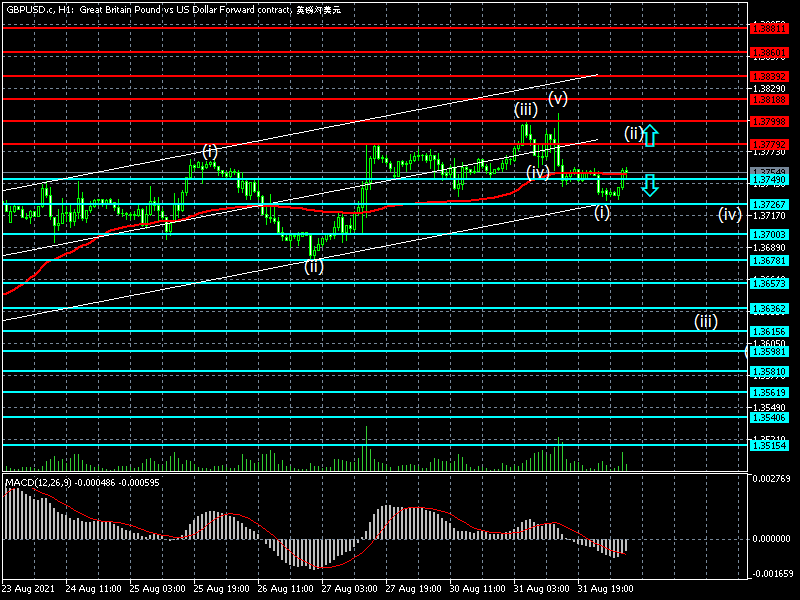Viewport: 800px width, 600px height.
Task: Click the 27 Aug 03:00 time label
Action: (x=349, y=589)
